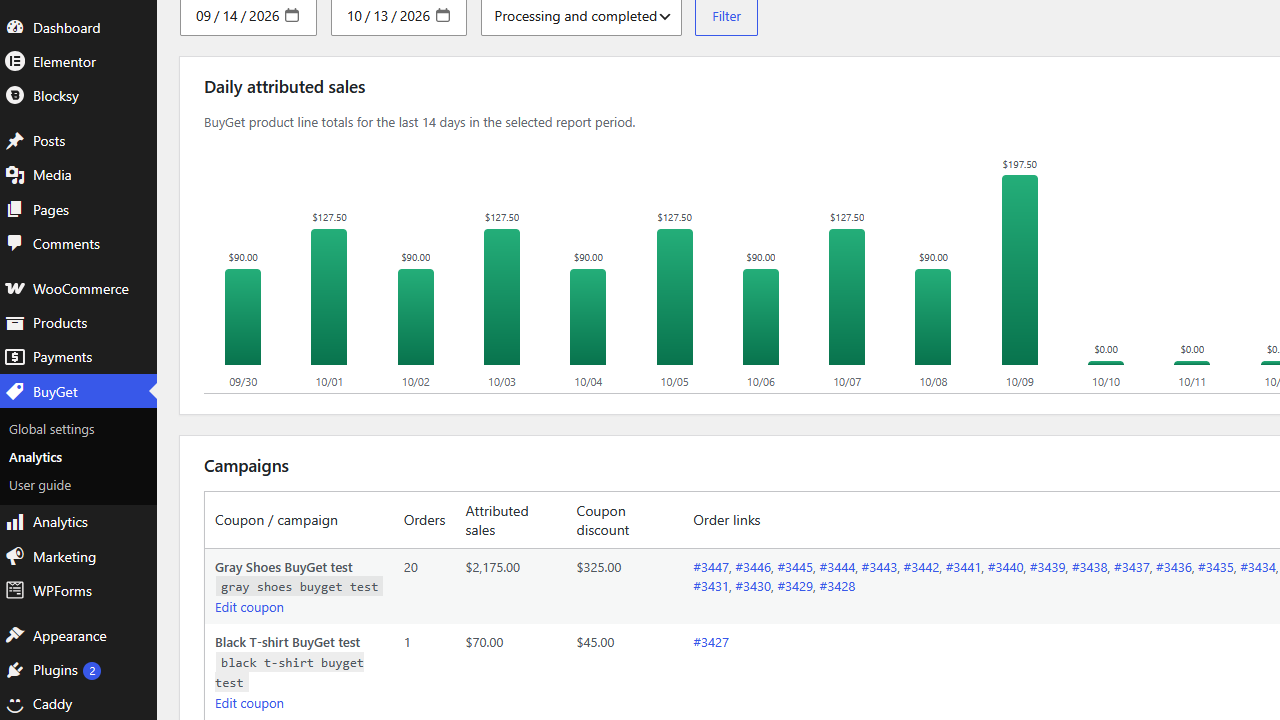Click the Posts pushpin icon
Viewport: 1280px width, 720px height.
15,141
